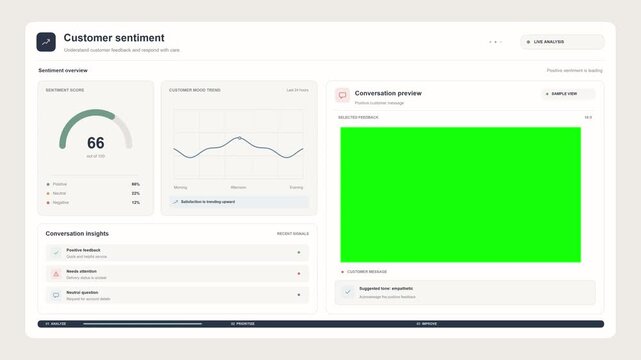Click the Morning axis label
This screenshot has width=641, height=360.
[x=180, y=188]
